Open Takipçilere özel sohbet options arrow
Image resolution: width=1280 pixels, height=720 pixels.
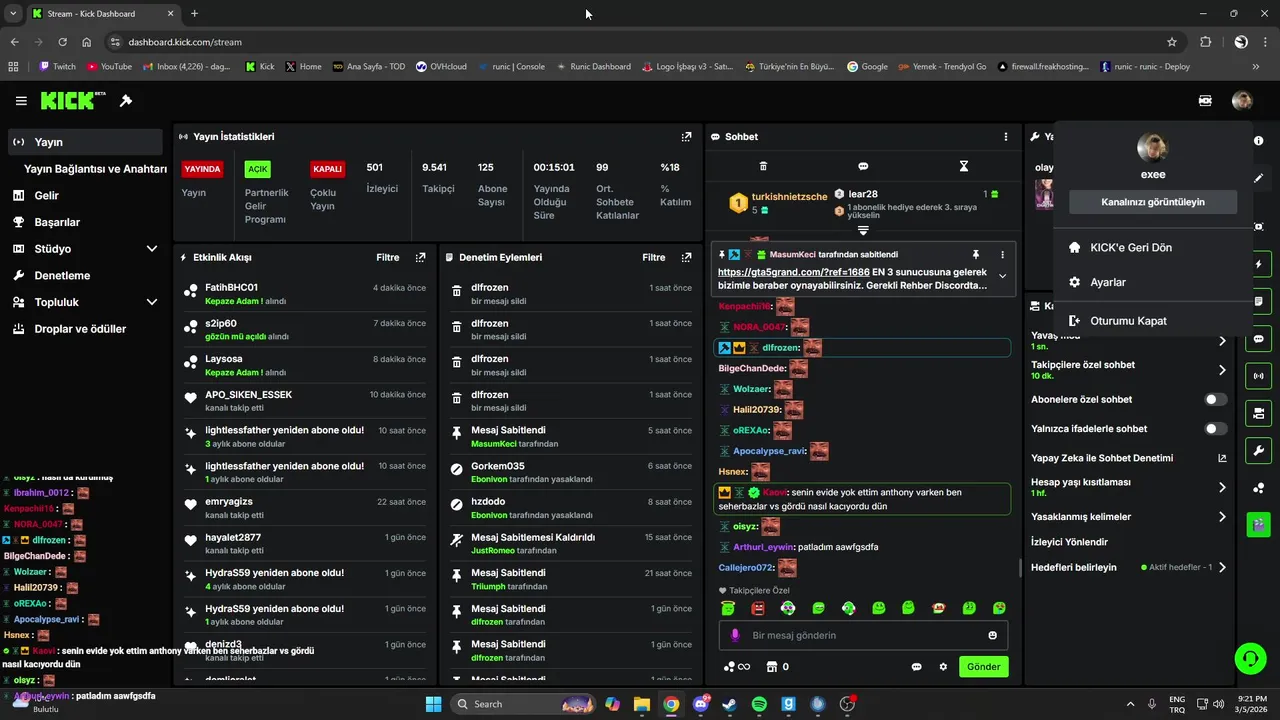point(1222,370)
